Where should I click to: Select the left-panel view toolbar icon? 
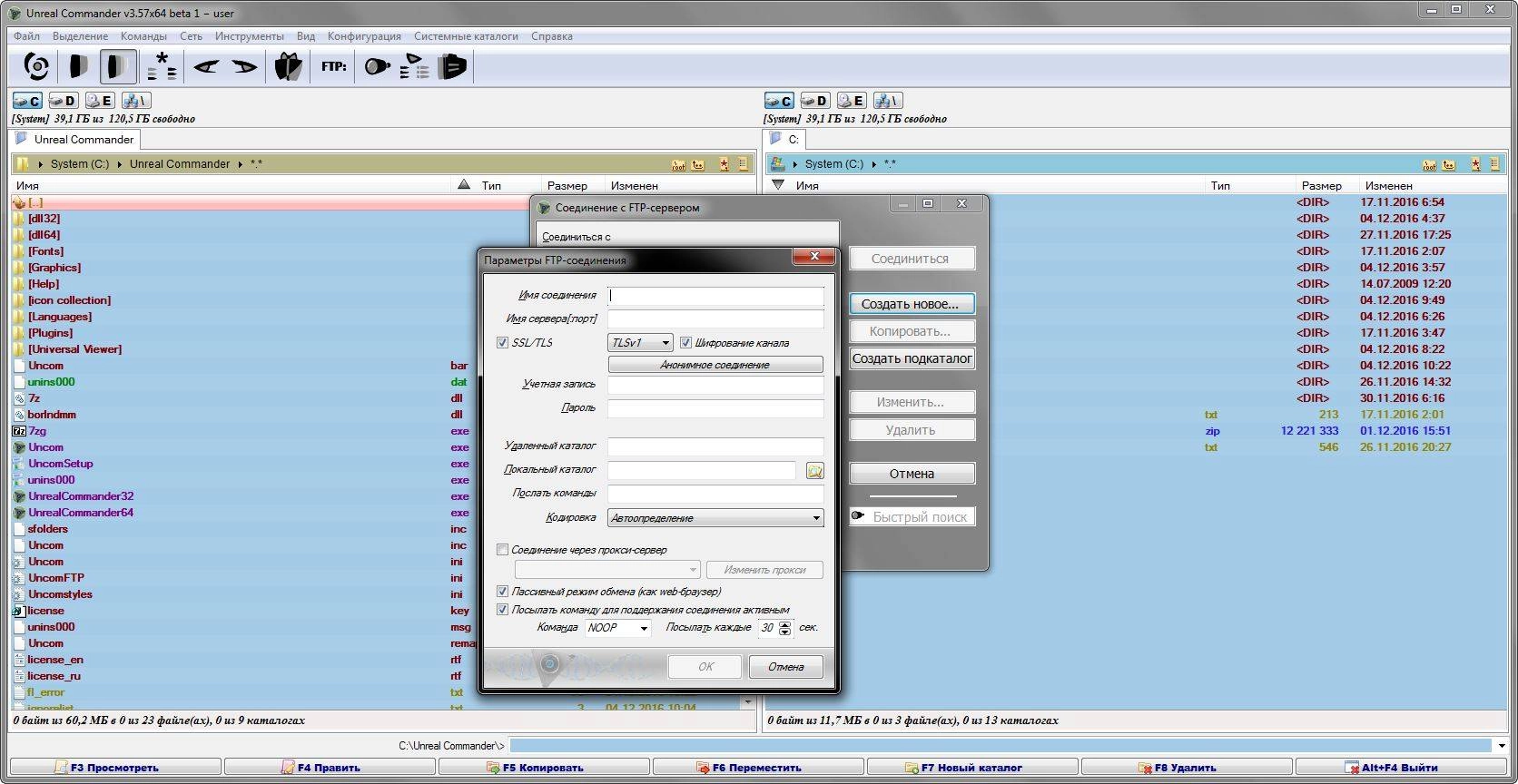pyautogui.click(x=79, y=66)
